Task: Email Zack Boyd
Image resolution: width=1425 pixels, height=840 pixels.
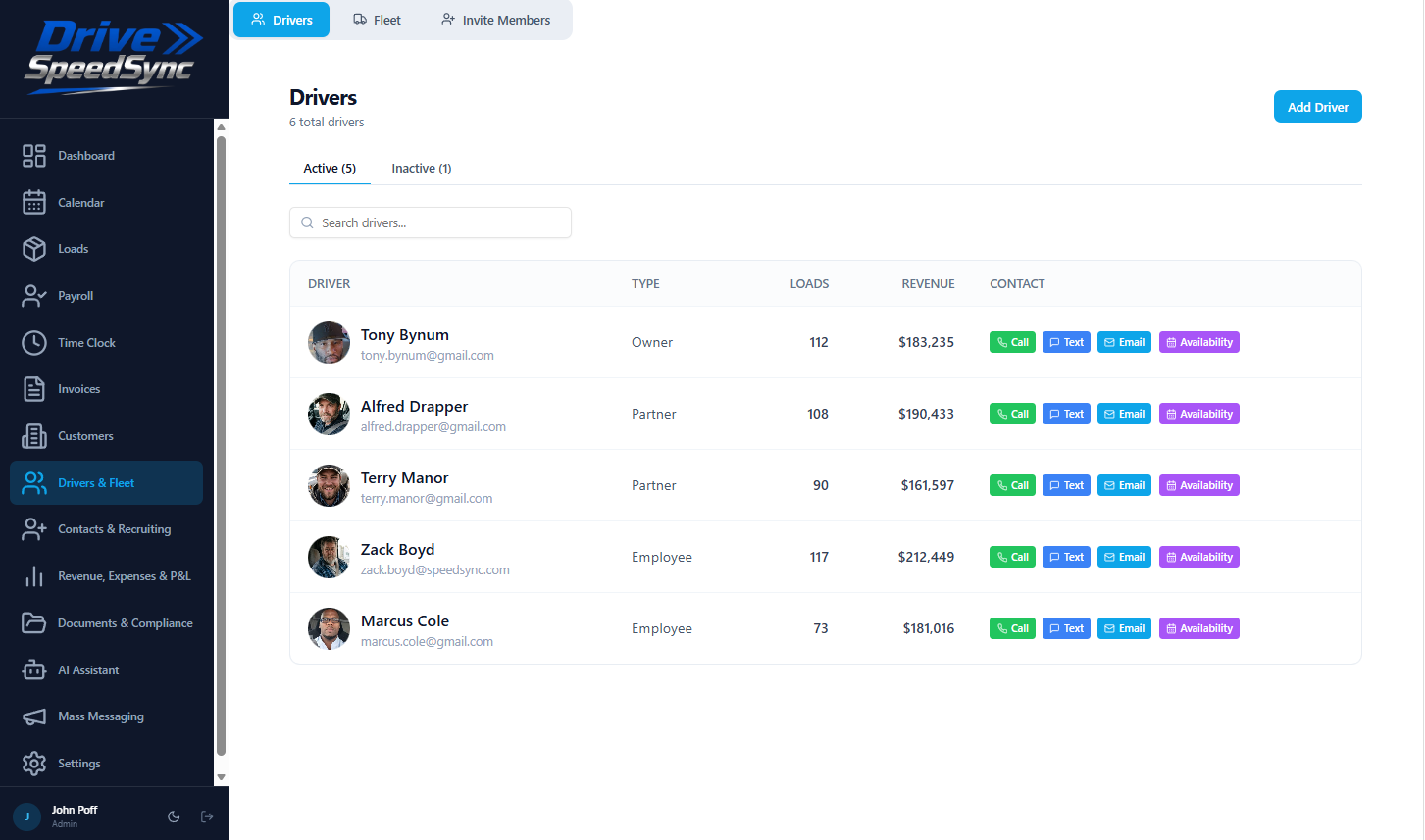Action: pyautogui.click(x=1124, y=557)
